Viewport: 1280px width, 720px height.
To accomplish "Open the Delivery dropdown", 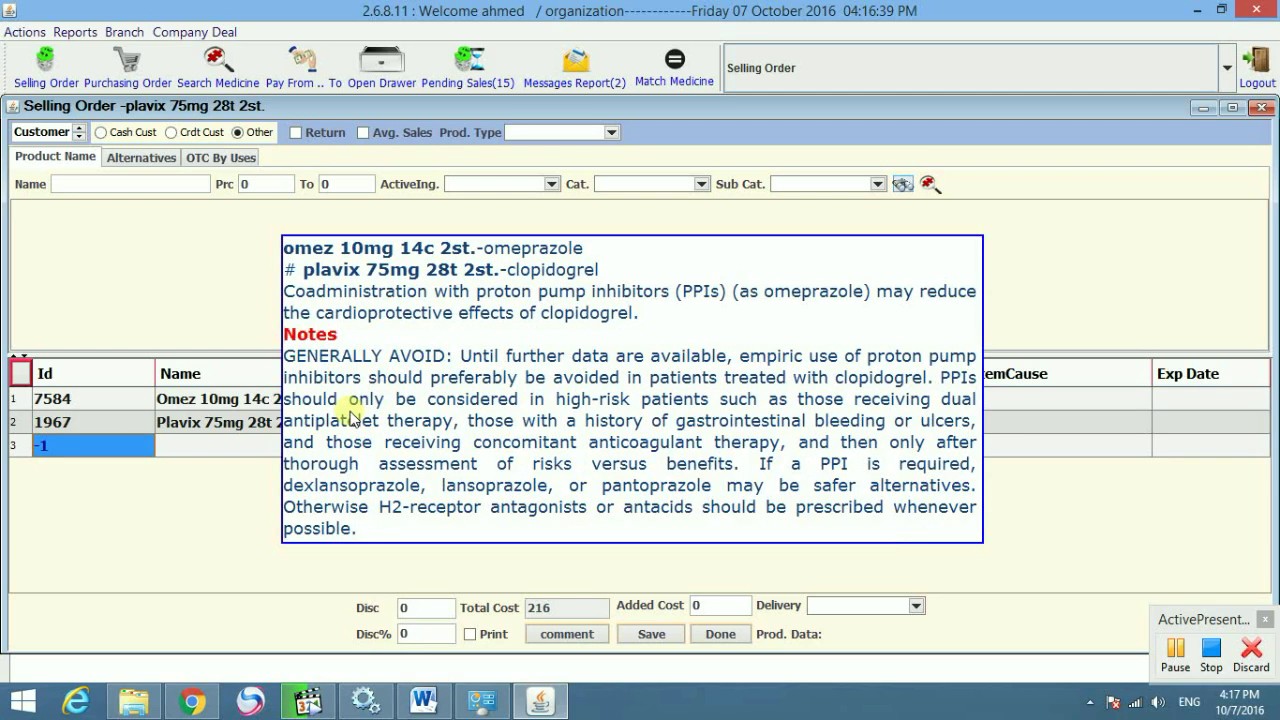I will [915, 606].
